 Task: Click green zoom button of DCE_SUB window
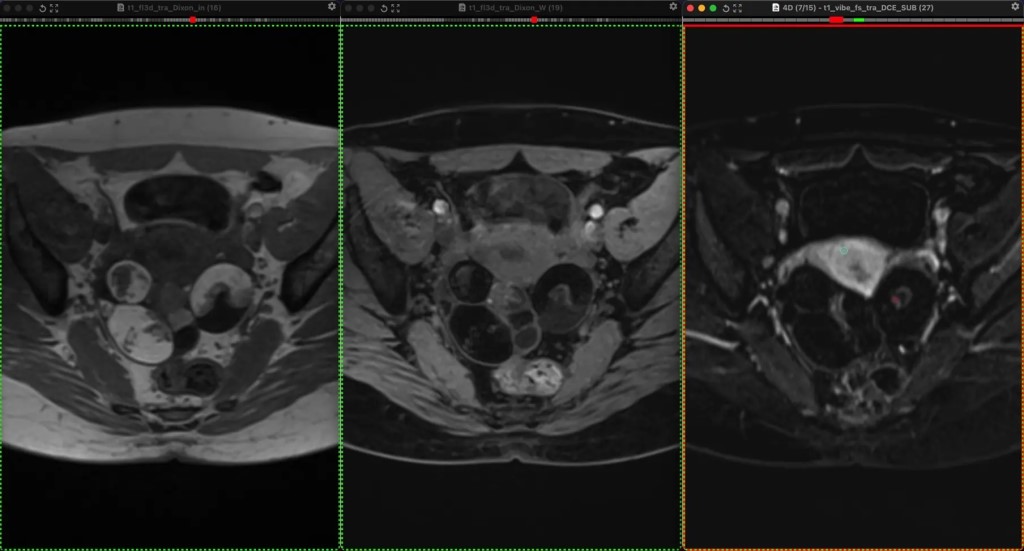point(713,7)
